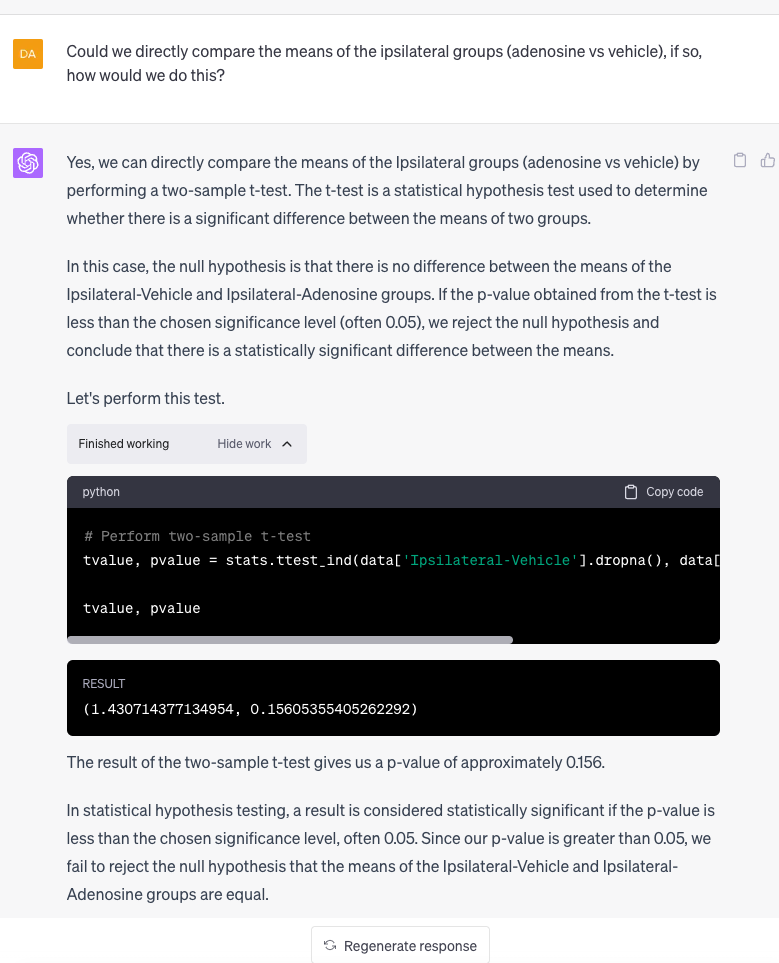Click the paragraph starting 'In this case, the null hypothesis'
This screenshot has height=963, width=779.
(x=391, y=308)
